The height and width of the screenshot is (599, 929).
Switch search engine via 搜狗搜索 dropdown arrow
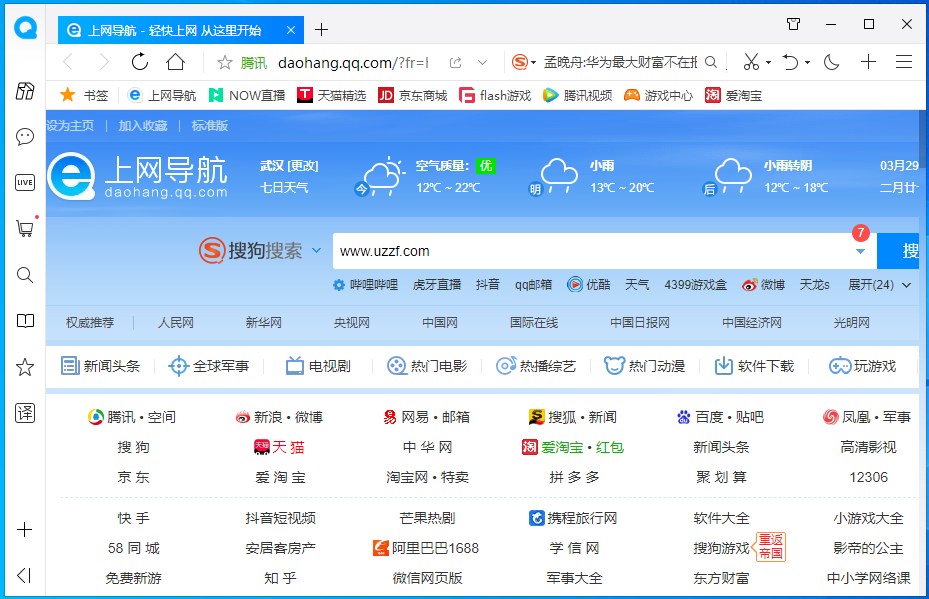316,250
